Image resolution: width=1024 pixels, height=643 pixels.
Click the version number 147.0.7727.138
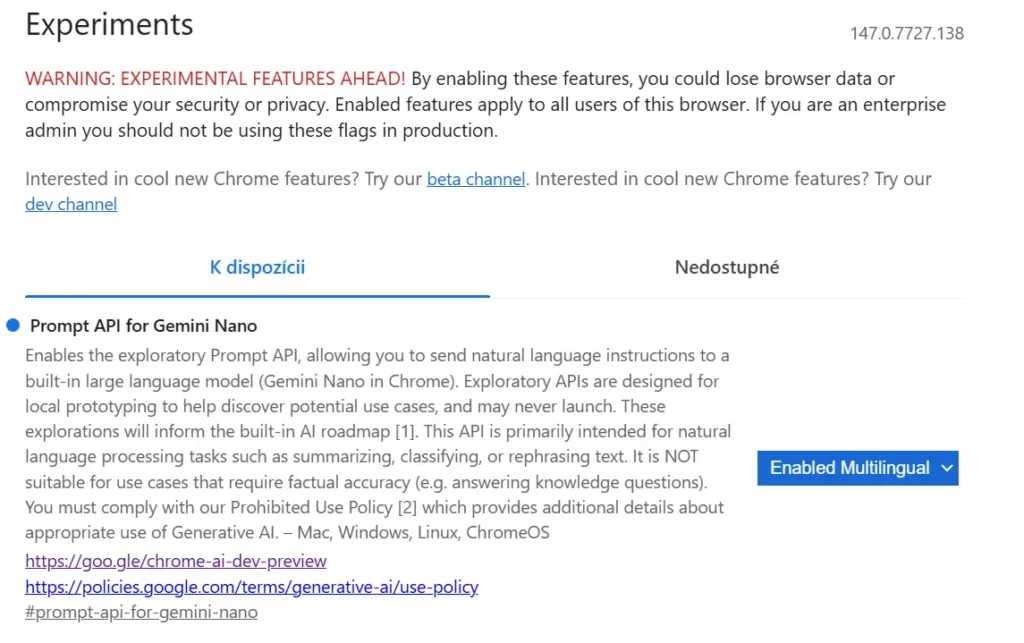click(x=906, y=33)
